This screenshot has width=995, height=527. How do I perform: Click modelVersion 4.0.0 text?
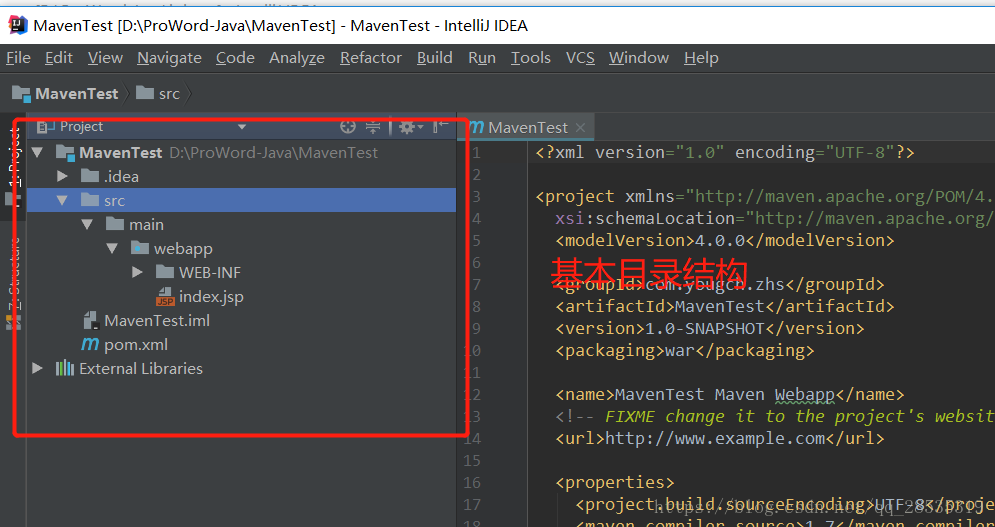point(721,241)
